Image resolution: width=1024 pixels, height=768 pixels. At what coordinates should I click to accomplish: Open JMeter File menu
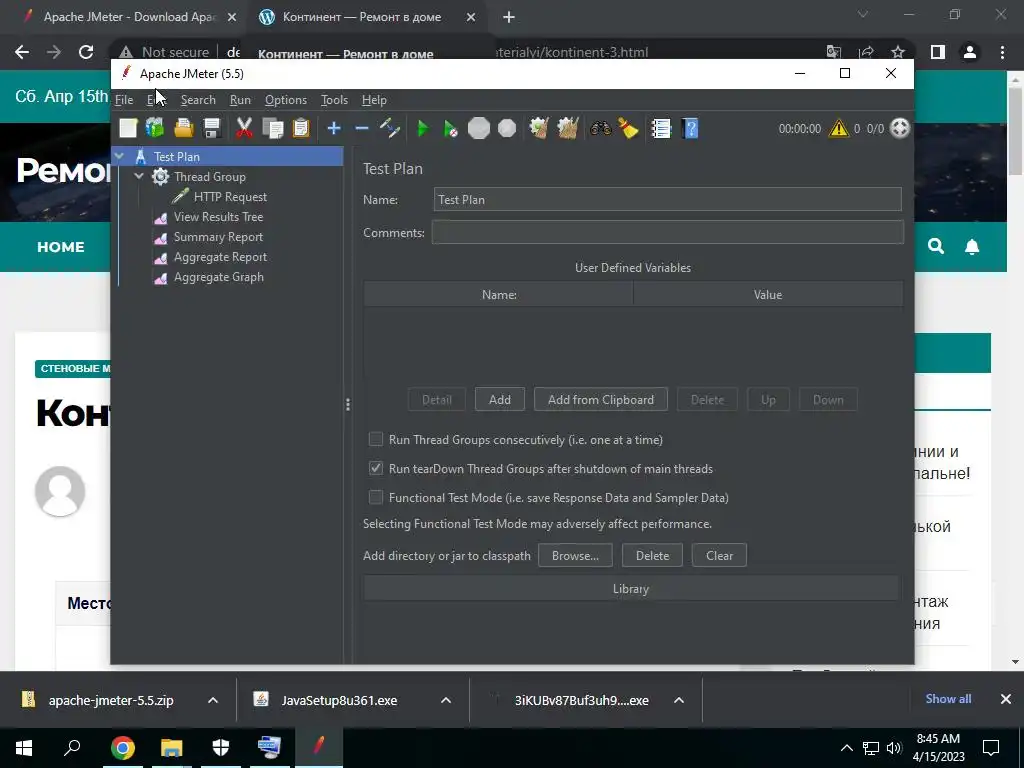coord(124,100)
